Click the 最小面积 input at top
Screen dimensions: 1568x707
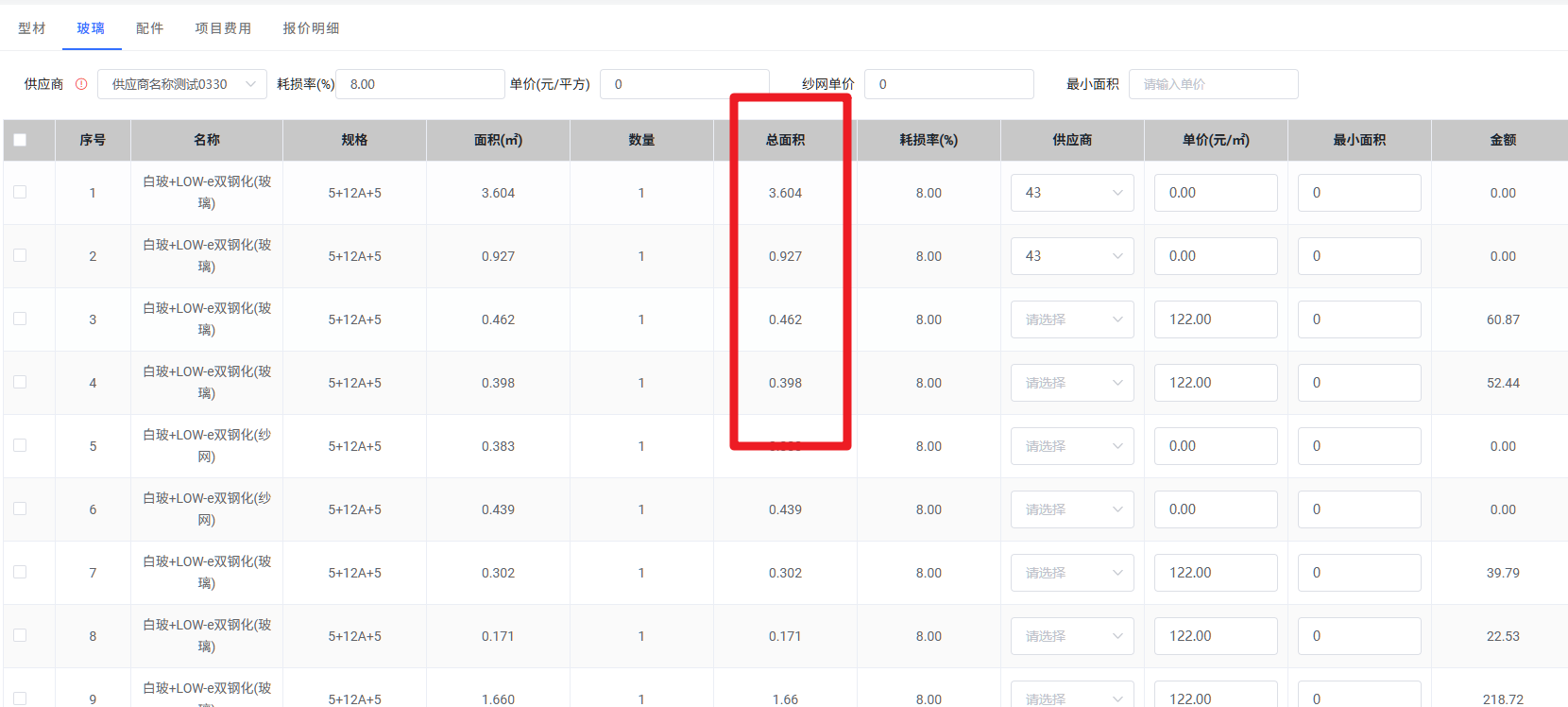(x=1213, y=84)
